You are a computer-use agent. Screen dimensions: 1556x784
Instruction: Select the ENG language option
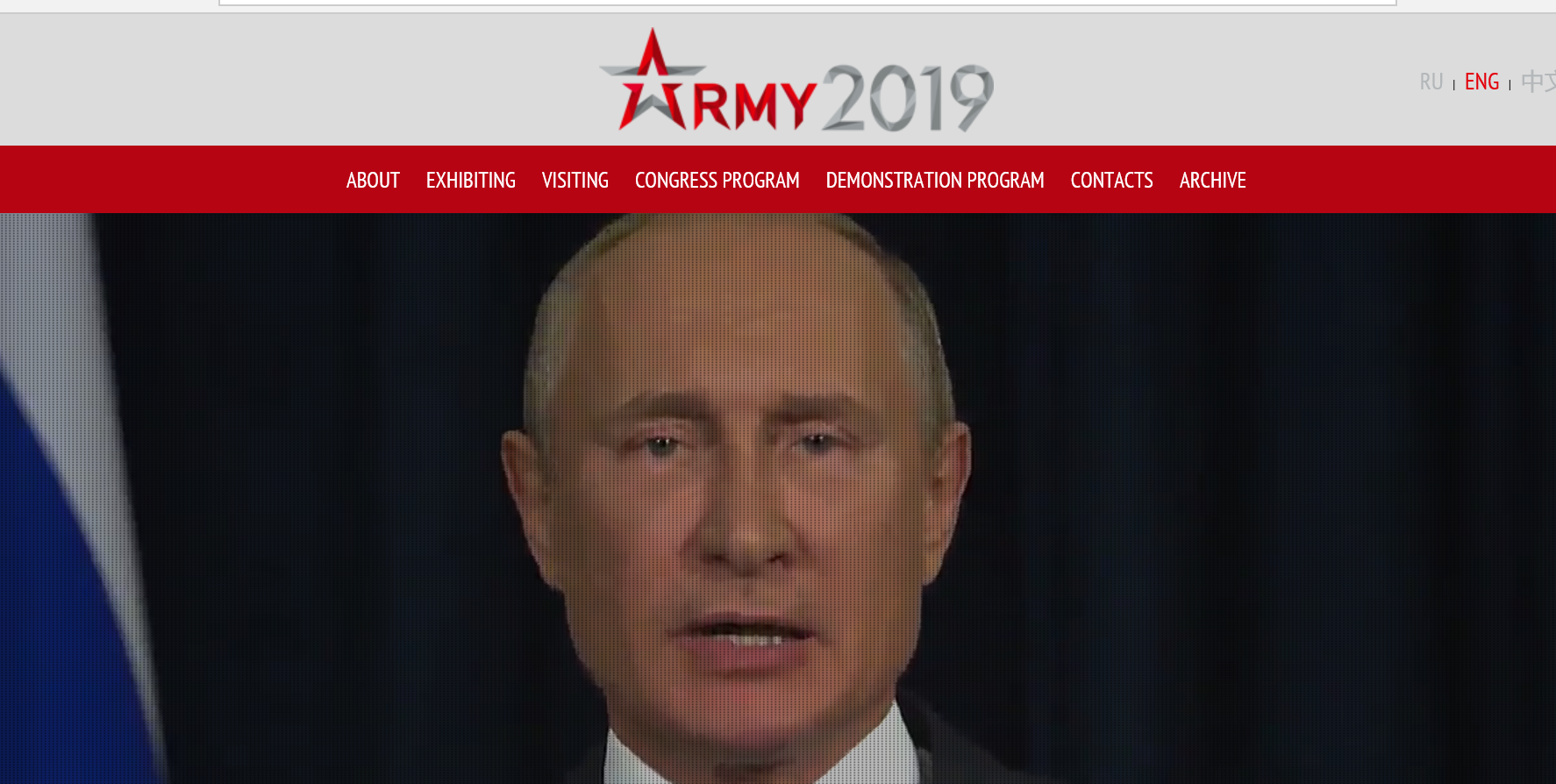pos(1482,82)
